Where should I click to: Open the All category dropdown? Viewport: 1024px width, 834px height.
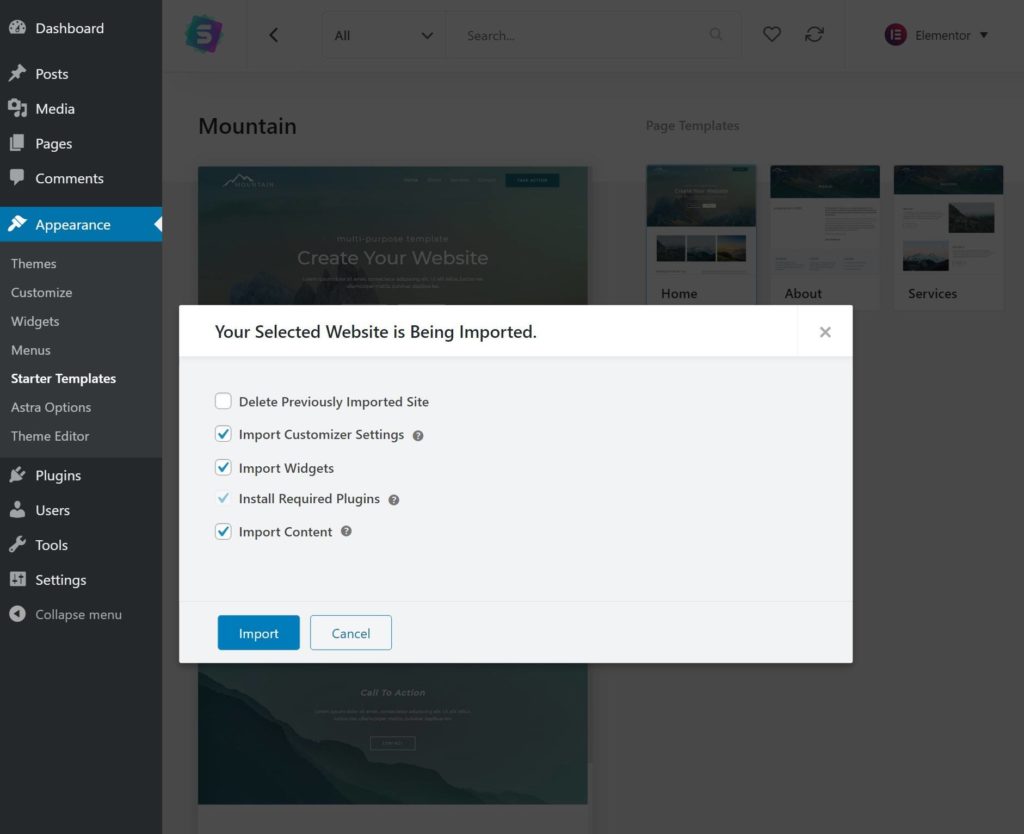tap(384, 35)
